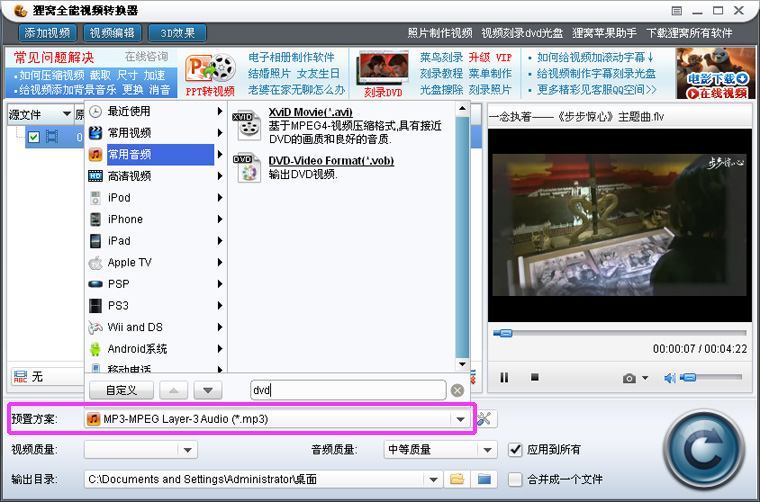The image size is (760, 502).
Task: Uncheck the source file row checkbox
Action: (x=33, y=137)
